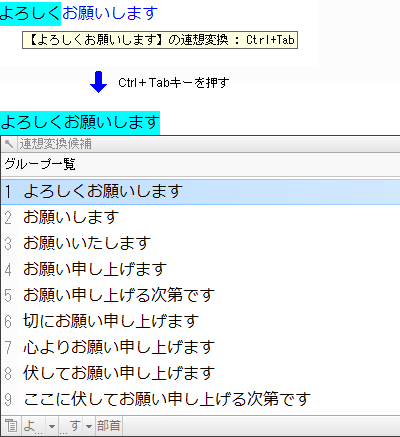Pick candidate 4 お願い申し上げます
This screenshot has width=400, height=437.
click(x=200, y=269)
